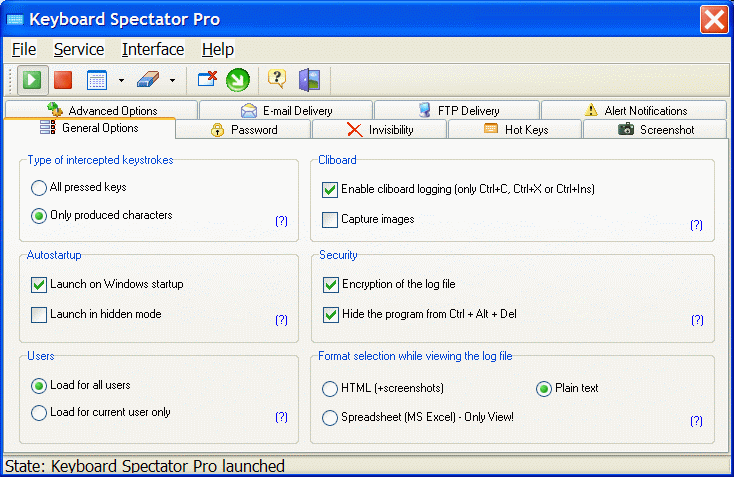Viewport: 734px width, 477px height.
Task: Open help link in Security group
Action: tap(697, 320)
